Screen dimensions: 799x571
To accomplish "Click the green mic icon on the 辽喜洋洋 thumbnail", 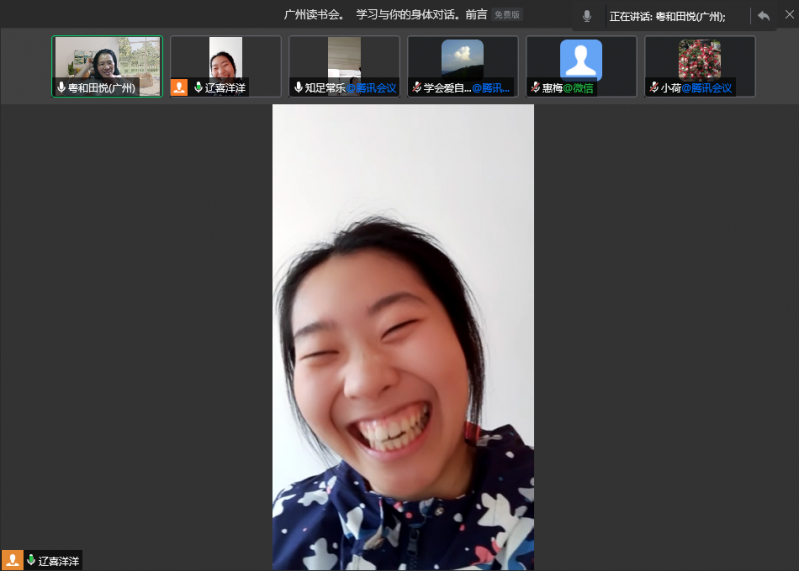I will (197, 88).
